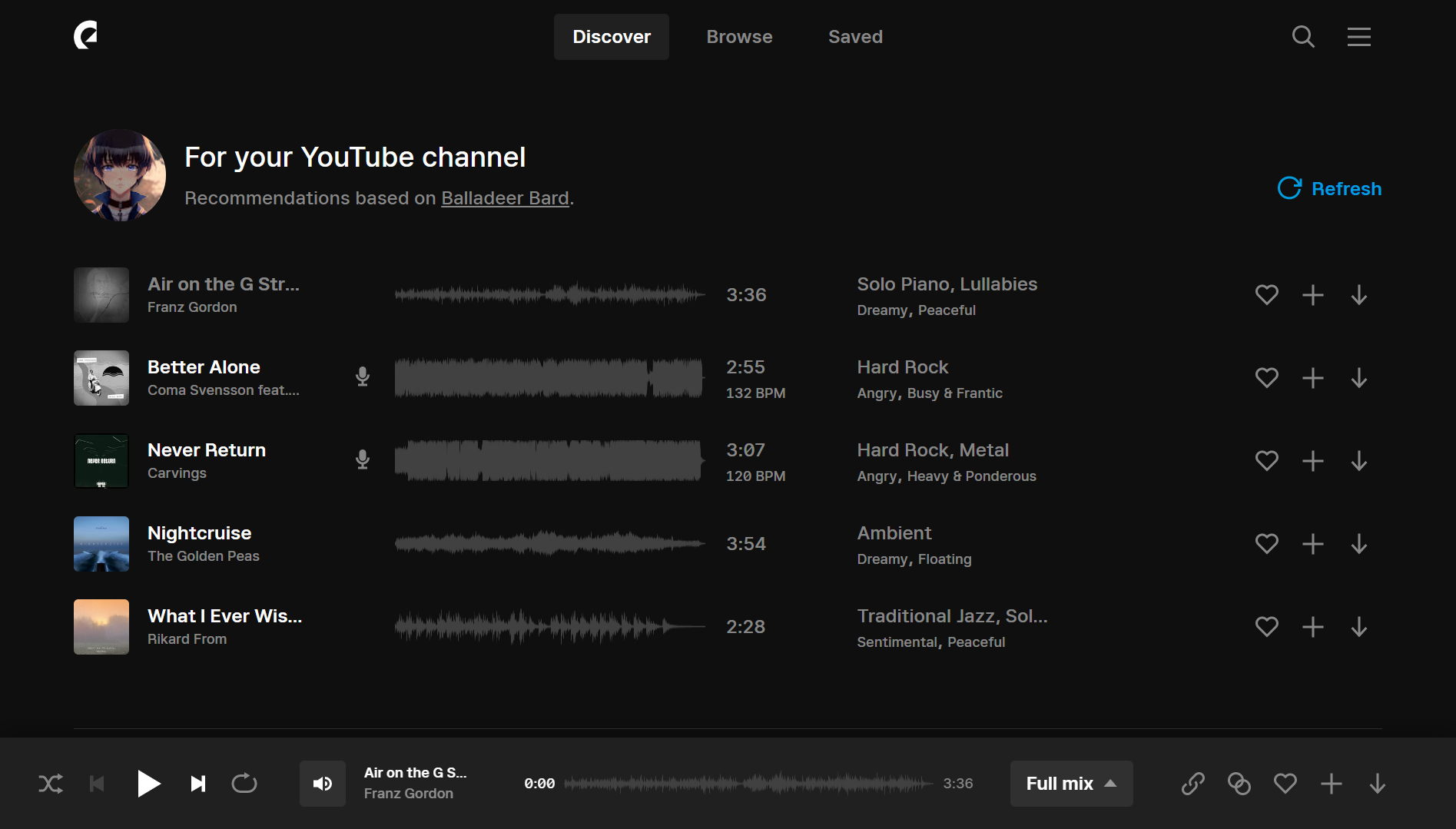Go to the previous track
1456x829 pixels.
[97, 784]
